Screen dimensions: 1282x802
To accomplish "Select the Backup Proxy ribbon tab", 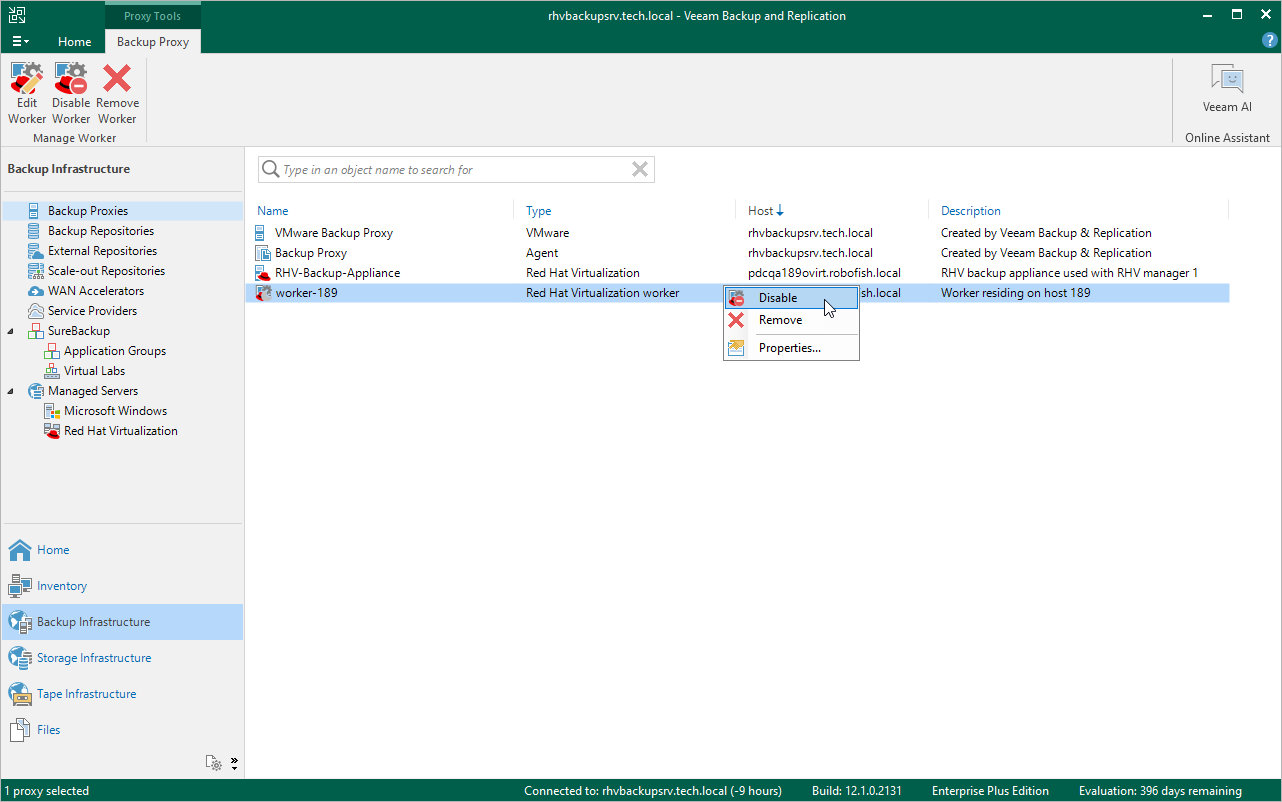I will (x=153, y=42).
